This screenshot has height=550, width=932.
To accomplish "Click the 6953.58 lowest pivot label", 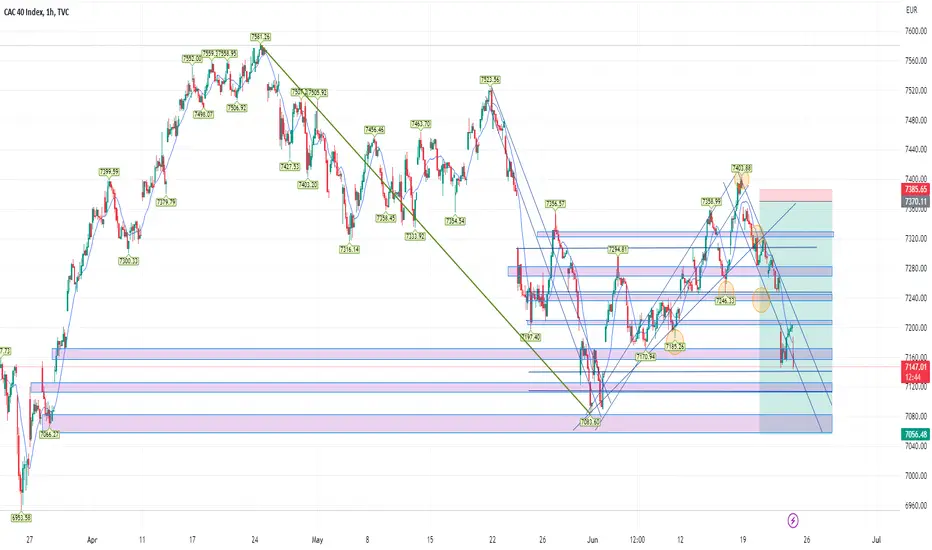I will [21, 518].
